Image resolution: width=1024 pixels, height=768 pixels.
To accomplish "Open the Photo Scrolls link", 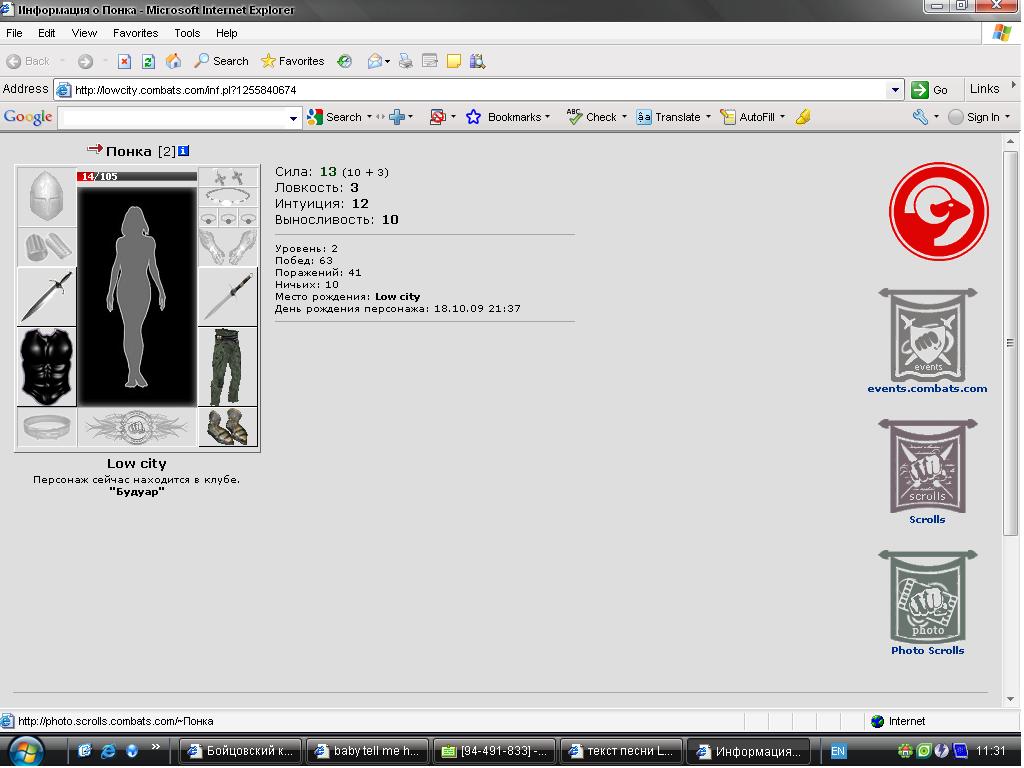I will click(x=927, y=650).
